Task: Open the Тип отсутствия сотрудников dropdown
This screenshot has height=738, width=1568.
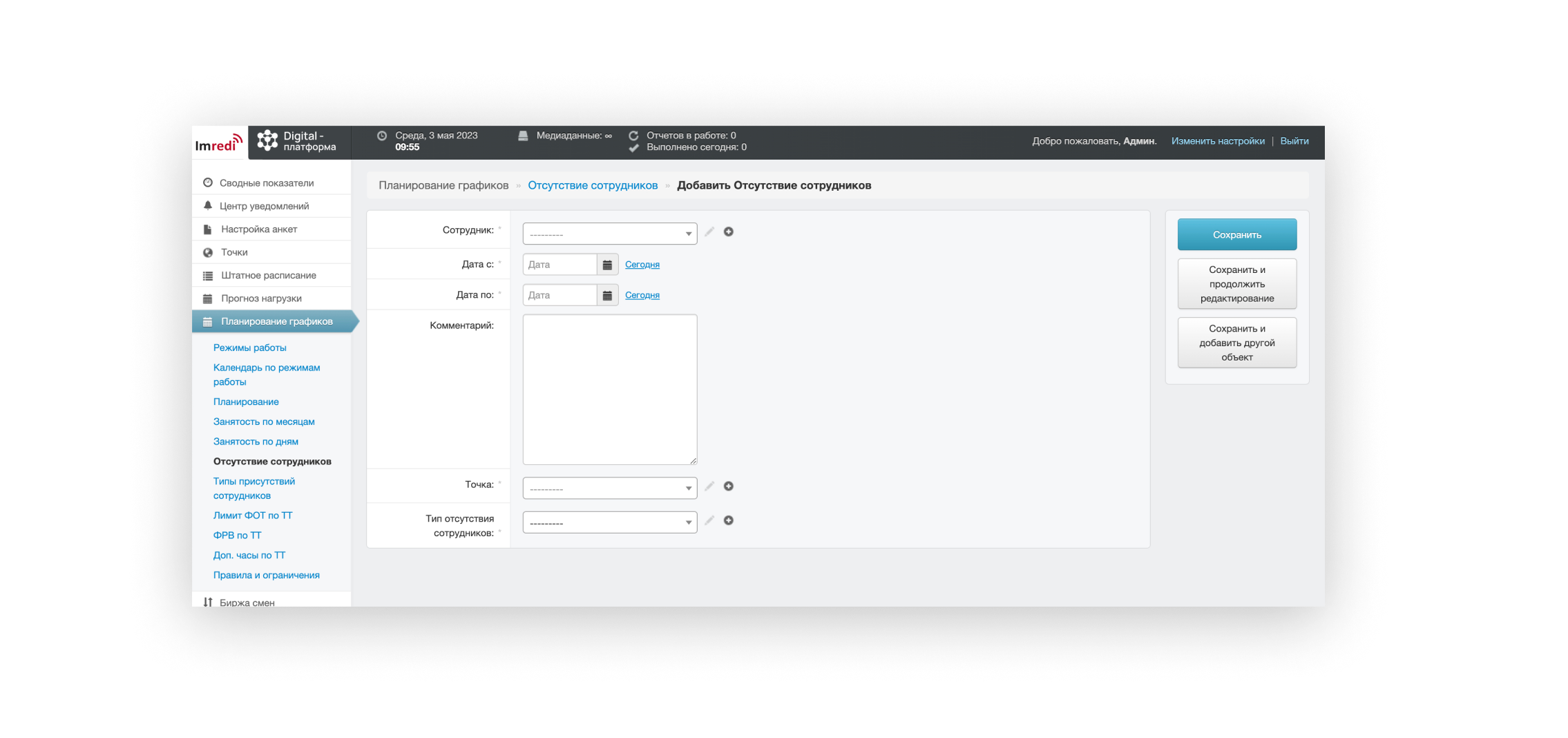Action: 610,522
